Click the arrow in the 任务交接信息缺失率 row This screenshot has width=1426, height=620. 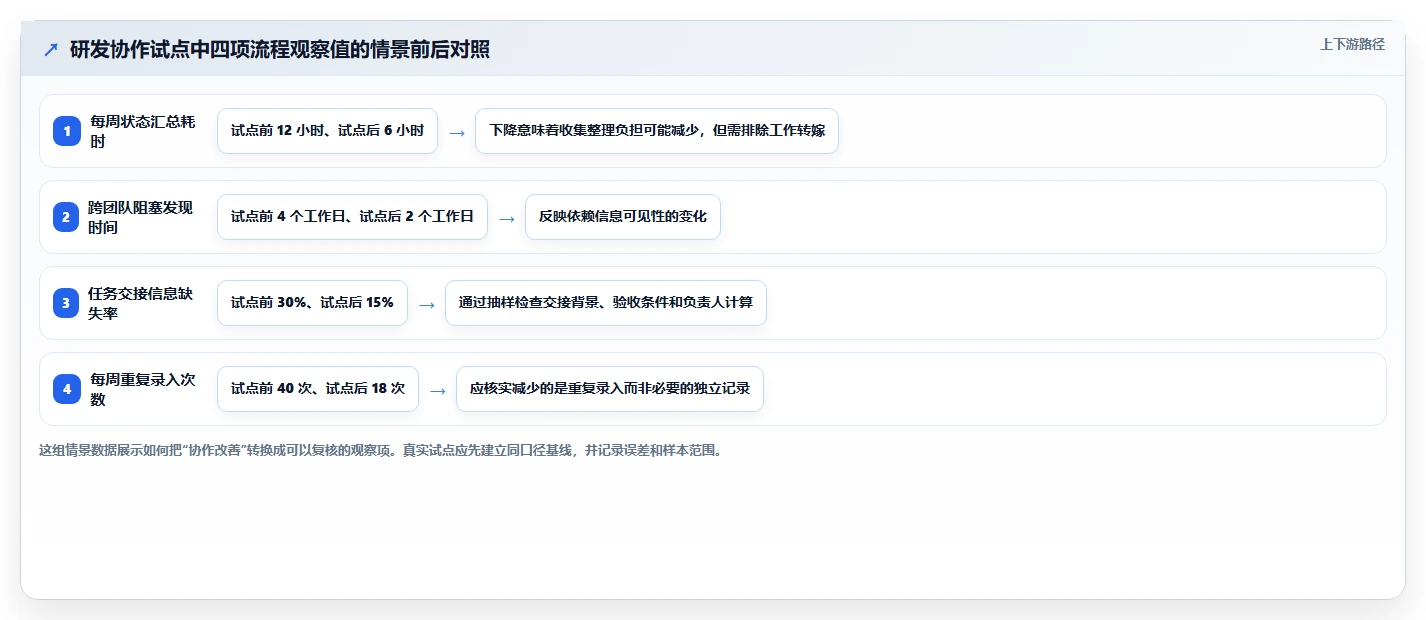426,304
